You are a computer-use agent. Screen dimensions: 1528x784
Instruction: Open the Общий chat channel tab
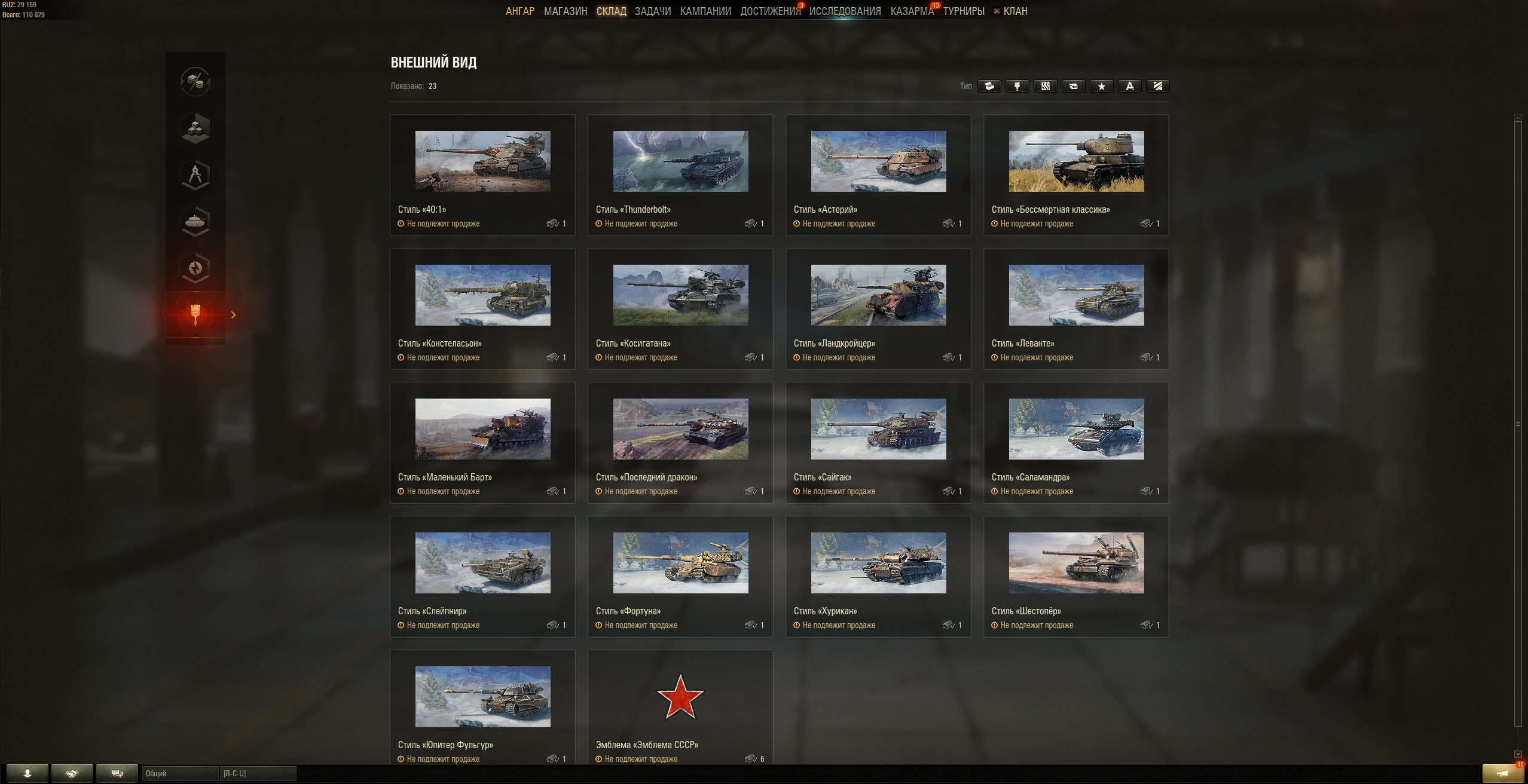[x=180, y=773]
